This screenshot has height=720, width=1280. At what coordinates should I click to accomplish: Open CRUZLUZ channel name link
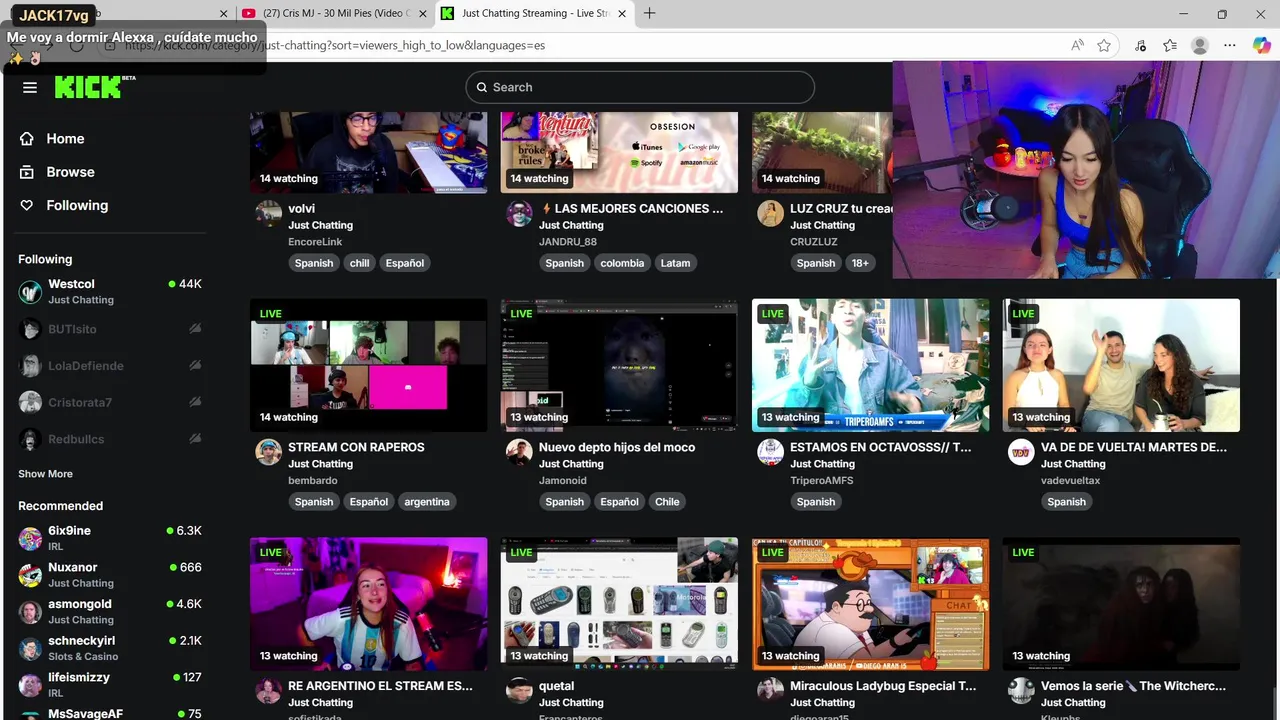pos(814,242)
